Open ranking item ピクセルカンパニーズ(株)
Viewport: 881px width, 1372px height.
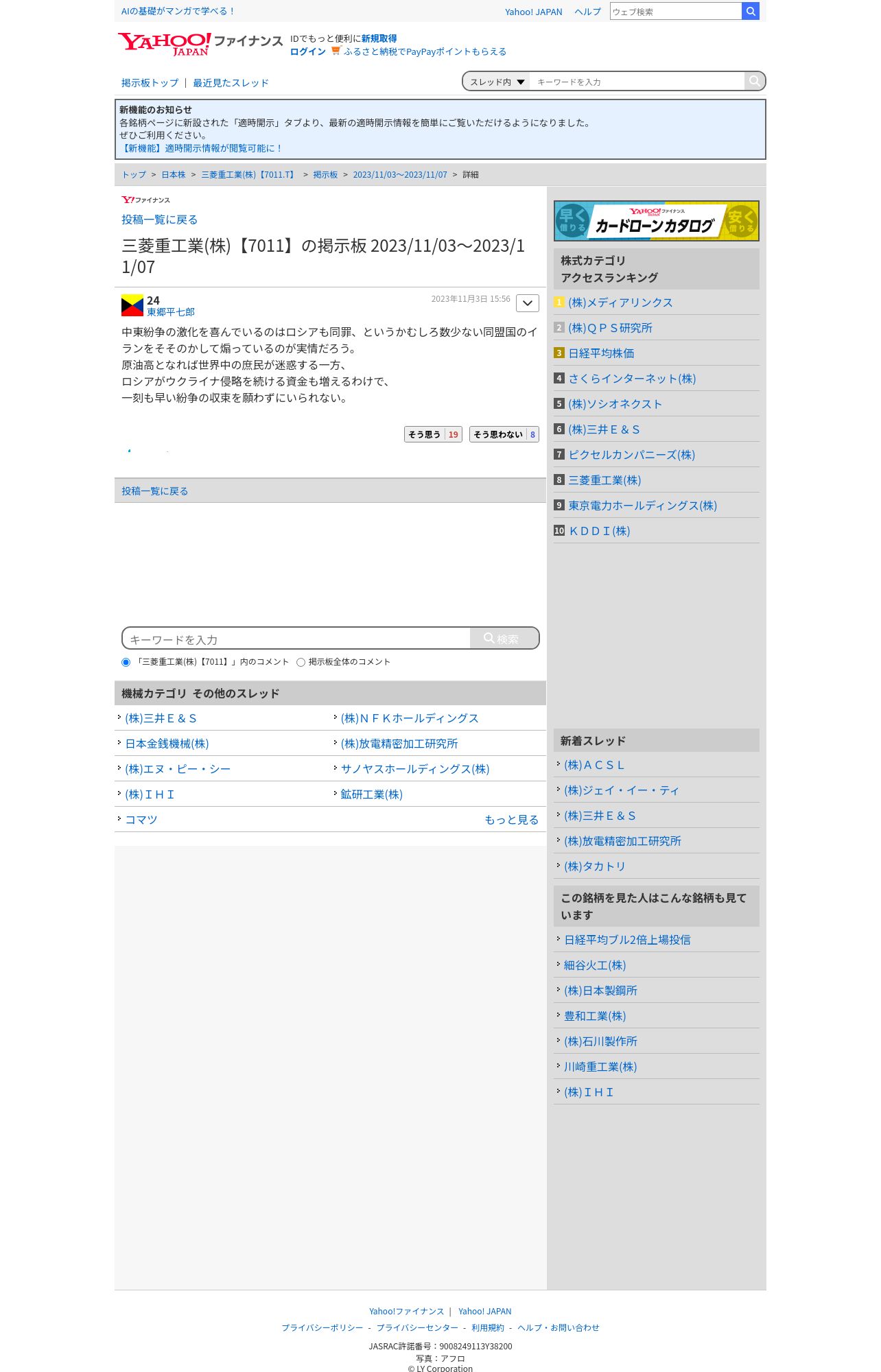[x=631, y=455]
